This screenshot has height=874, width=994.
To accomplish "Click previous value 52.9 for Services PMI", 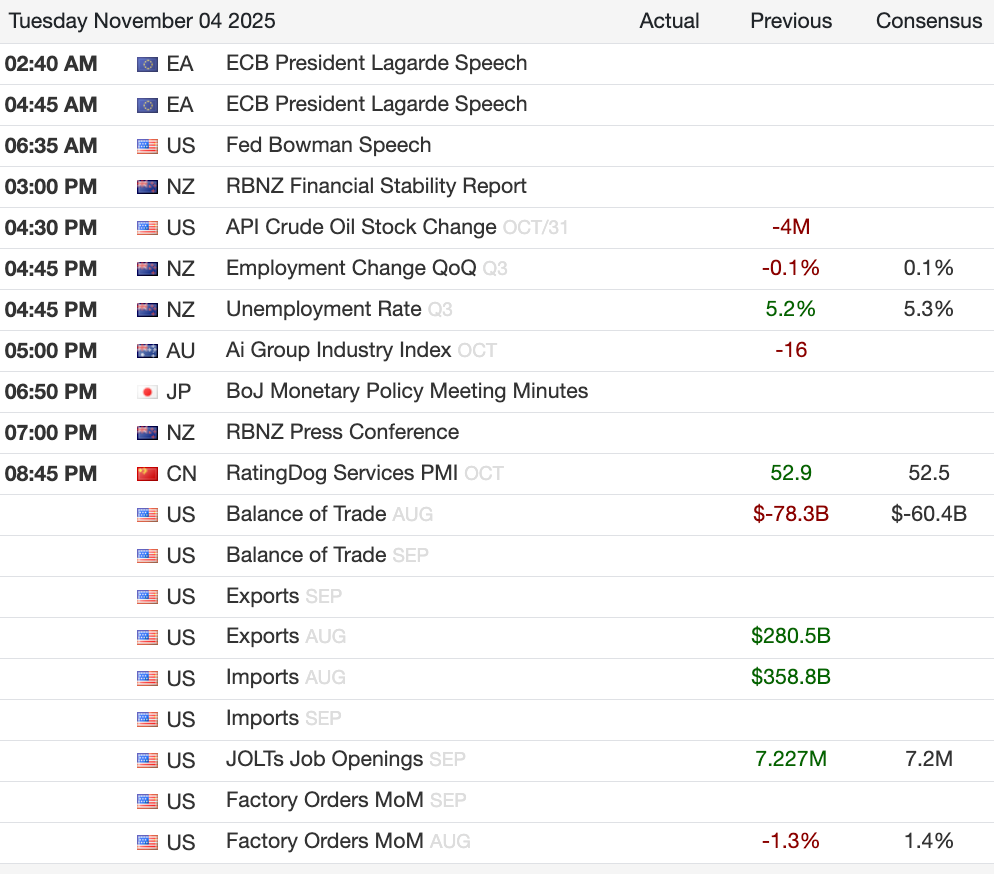I will 791,473.
